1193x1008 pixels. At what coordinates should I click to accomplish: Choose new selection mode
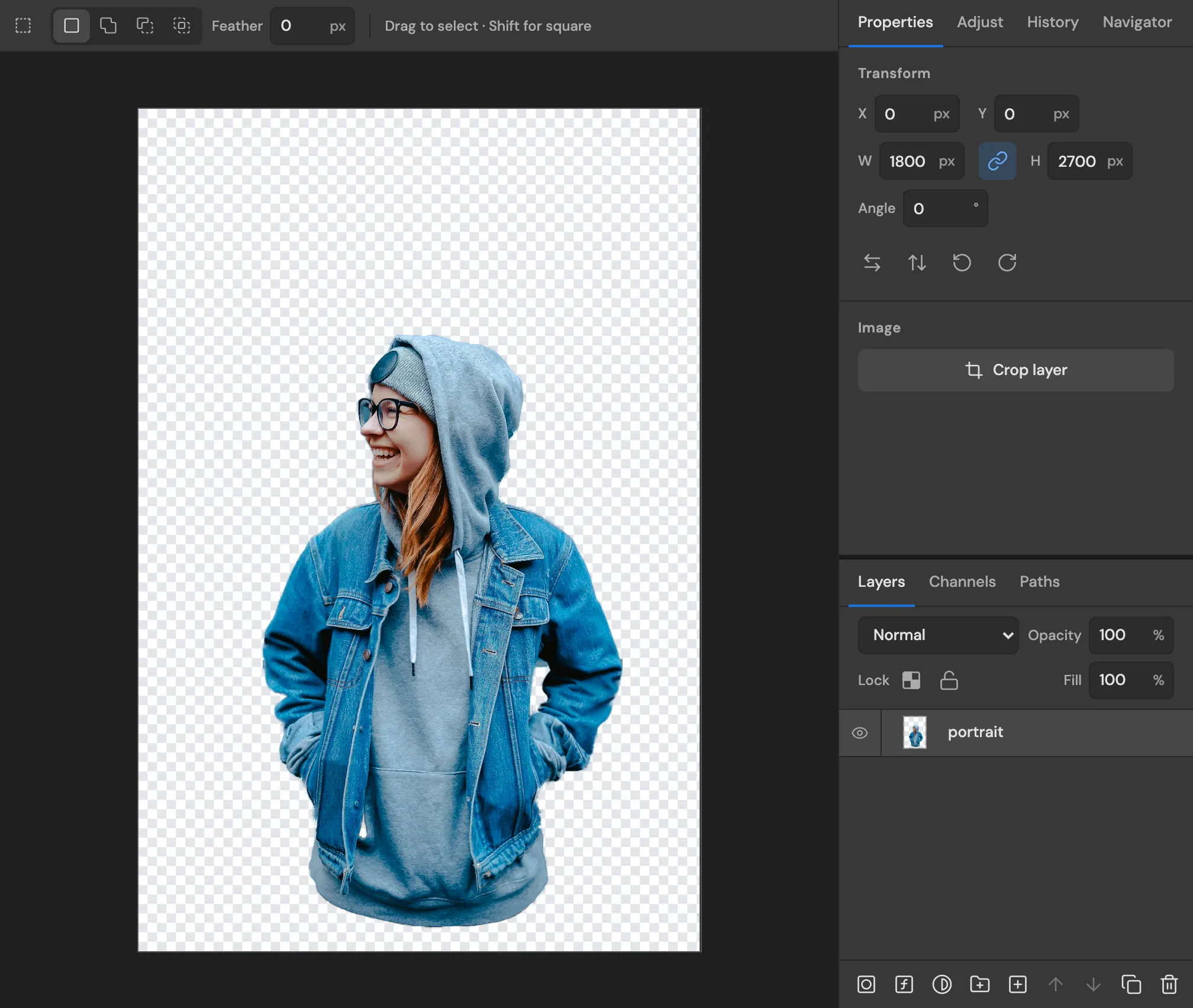click(72, 25)
